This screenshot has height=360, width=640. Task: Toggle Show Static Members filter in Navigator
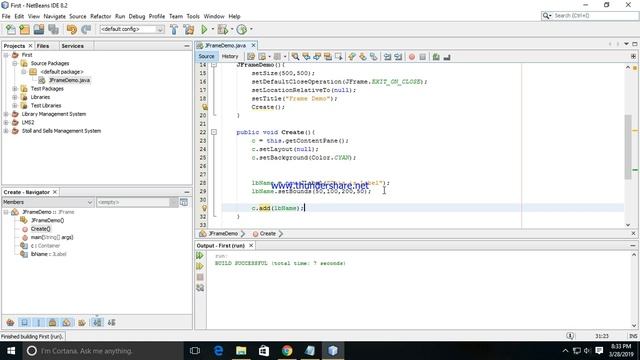(39, 322)
